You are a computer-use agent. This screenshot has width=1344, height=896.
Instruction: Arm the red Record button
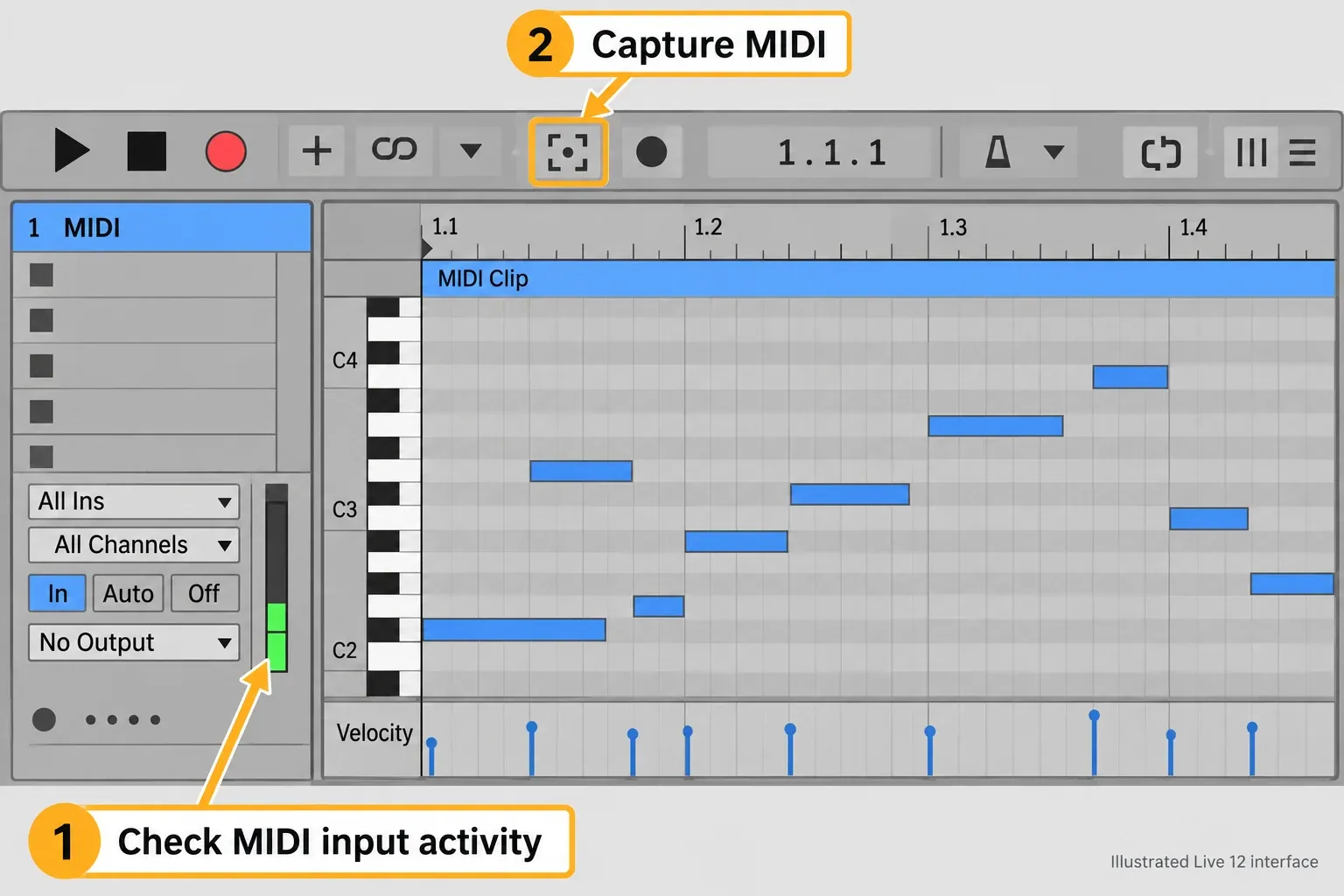click(226, 151)
